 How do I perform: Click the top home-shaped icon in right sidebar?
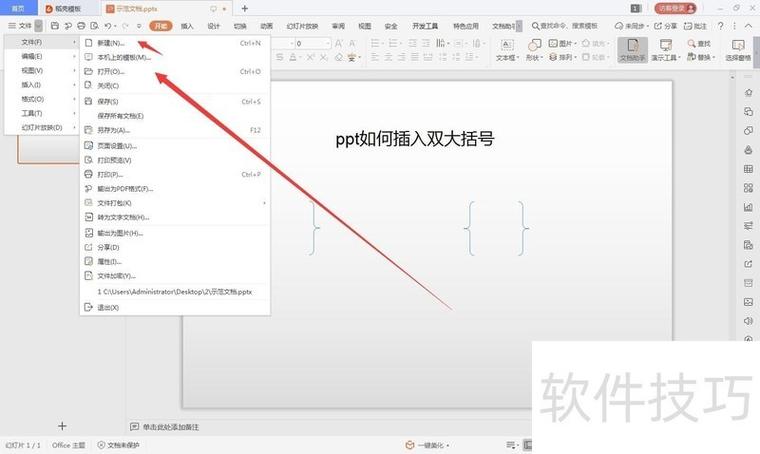[x=748, y=93]
